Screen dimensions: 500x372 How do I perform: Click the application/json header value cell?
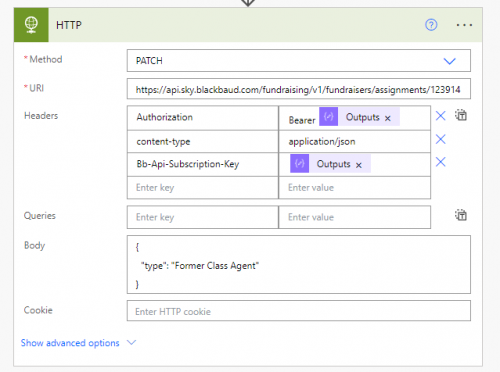click(354, 142)
